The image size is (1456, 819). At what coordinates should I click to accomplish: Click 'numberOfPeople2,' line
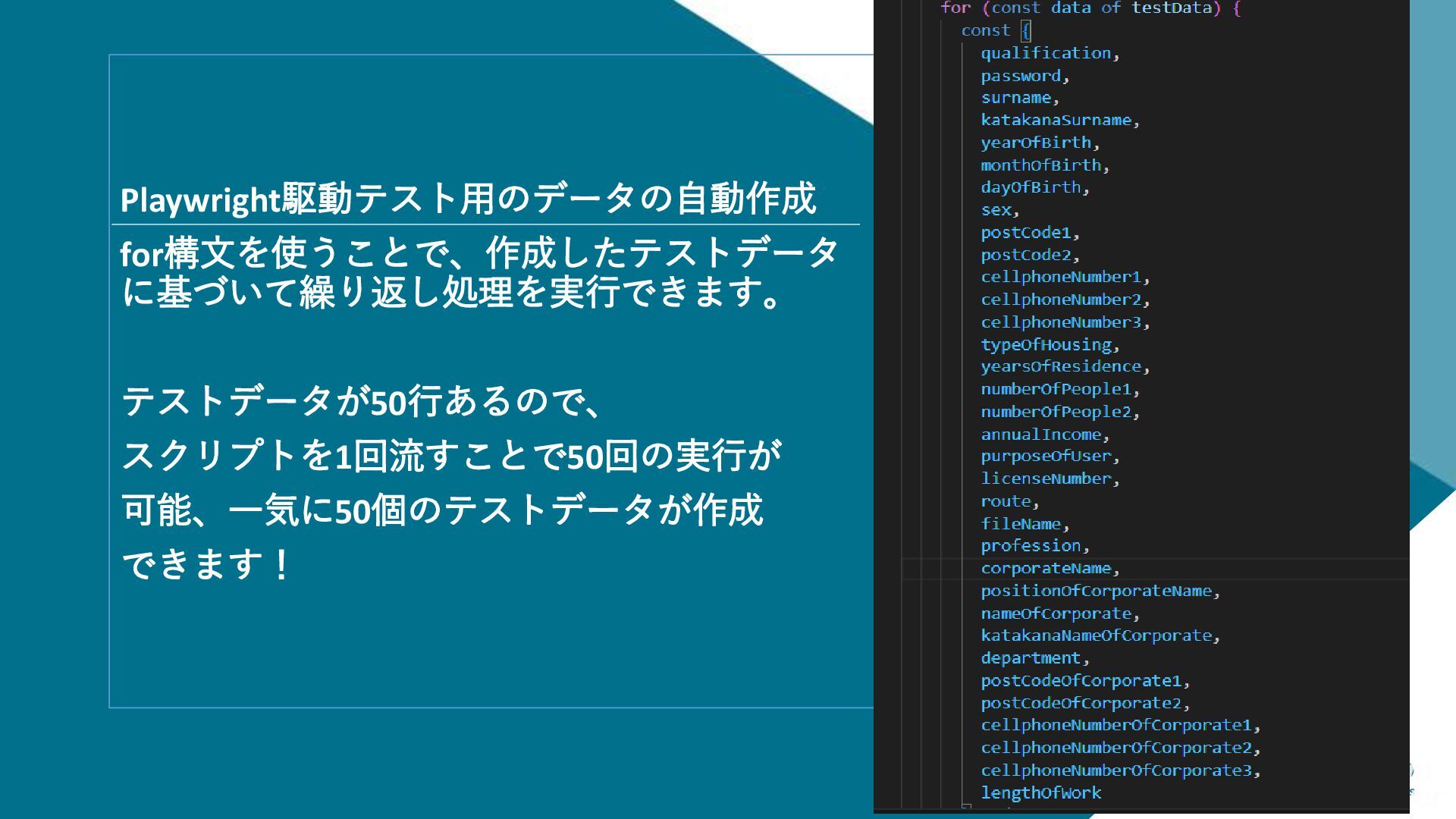tap(1060, 412)
